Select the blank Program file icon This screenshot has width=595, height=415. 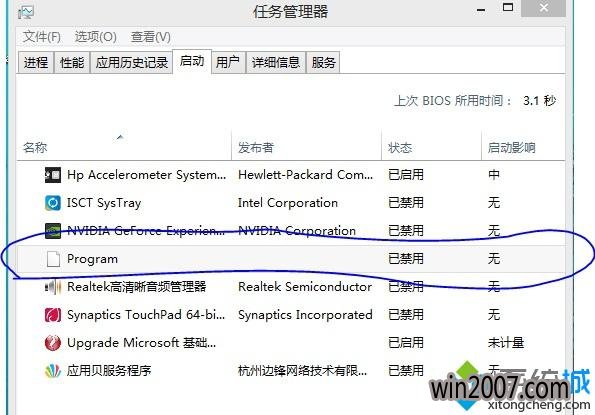click(x=53, y=259)
